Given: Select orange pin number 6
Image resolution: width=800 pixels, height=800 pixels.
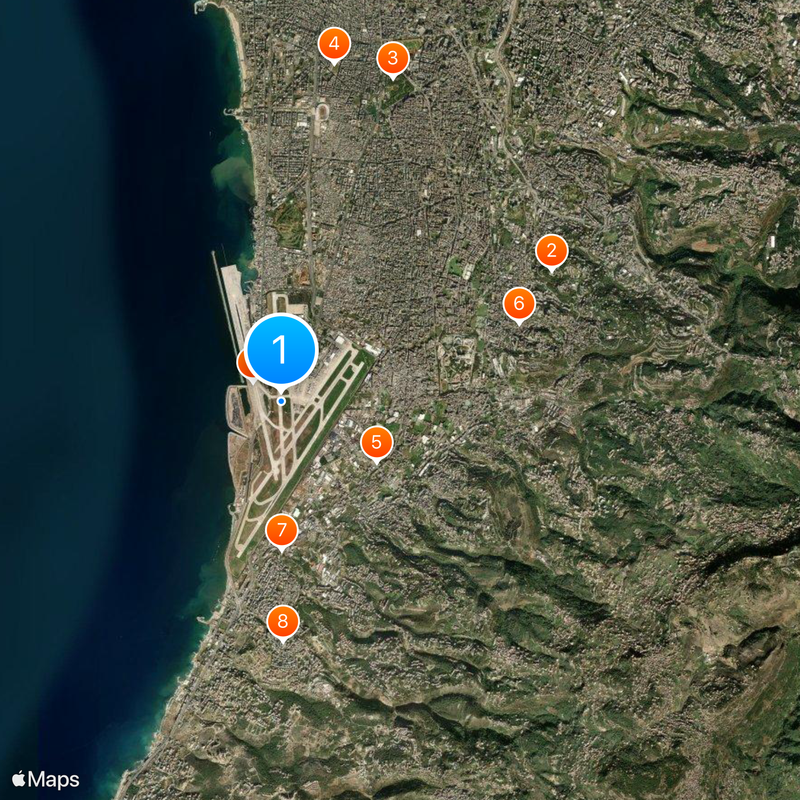Looking at the screenshot, I should coord(518,303).
